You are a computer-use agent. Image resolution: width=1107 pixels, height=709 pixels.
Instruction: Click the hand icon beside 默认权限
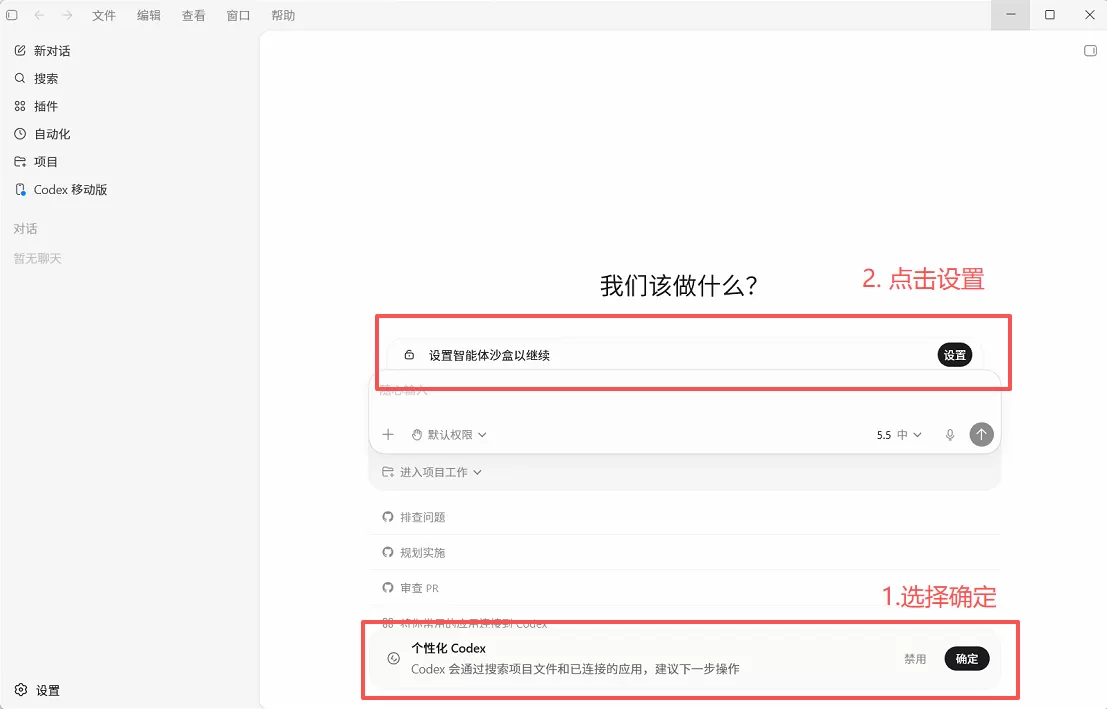[417, 434]
